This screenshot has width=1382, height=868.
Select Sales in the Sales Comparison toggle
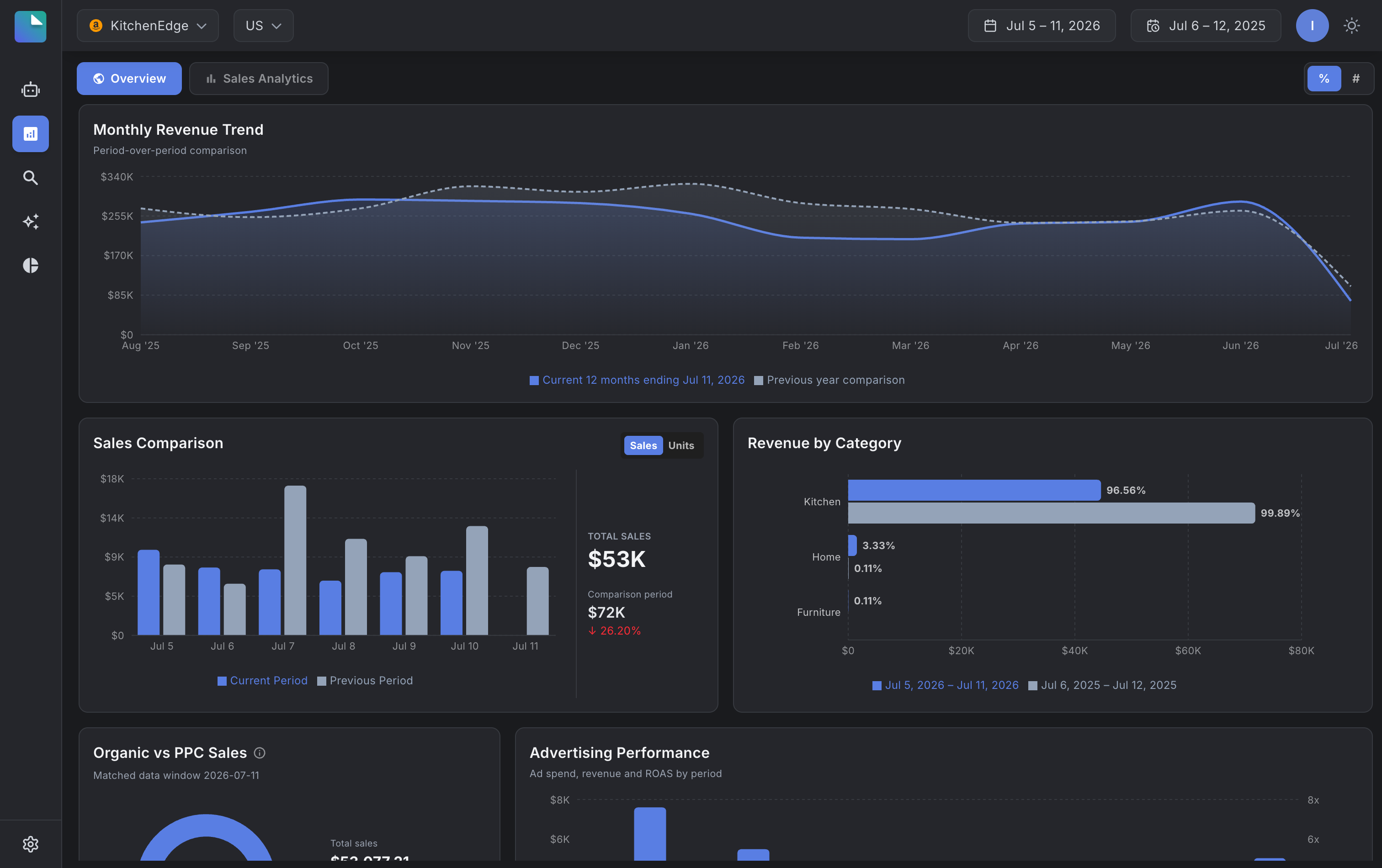tap(643, 446)
